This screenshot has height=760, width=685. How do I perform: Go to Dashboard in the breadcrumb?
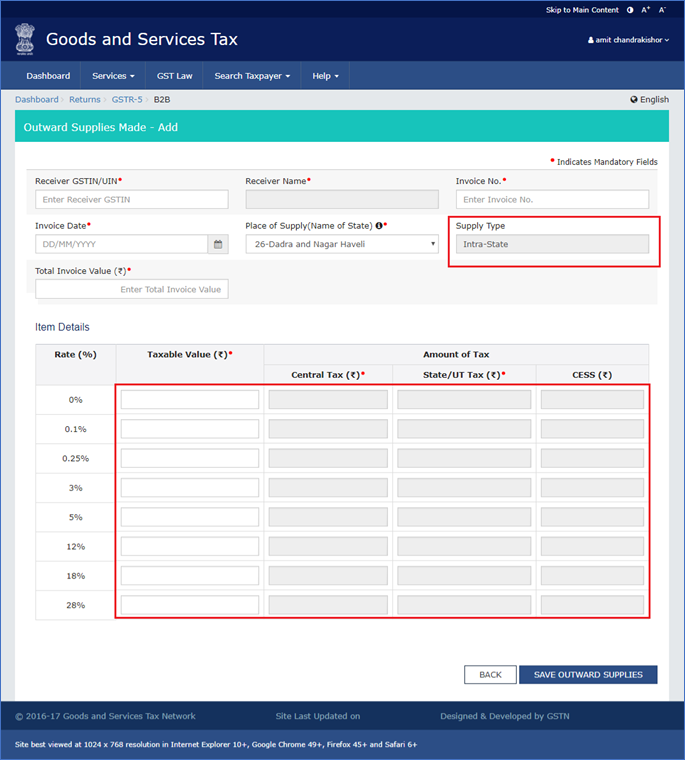pos(36,99)
